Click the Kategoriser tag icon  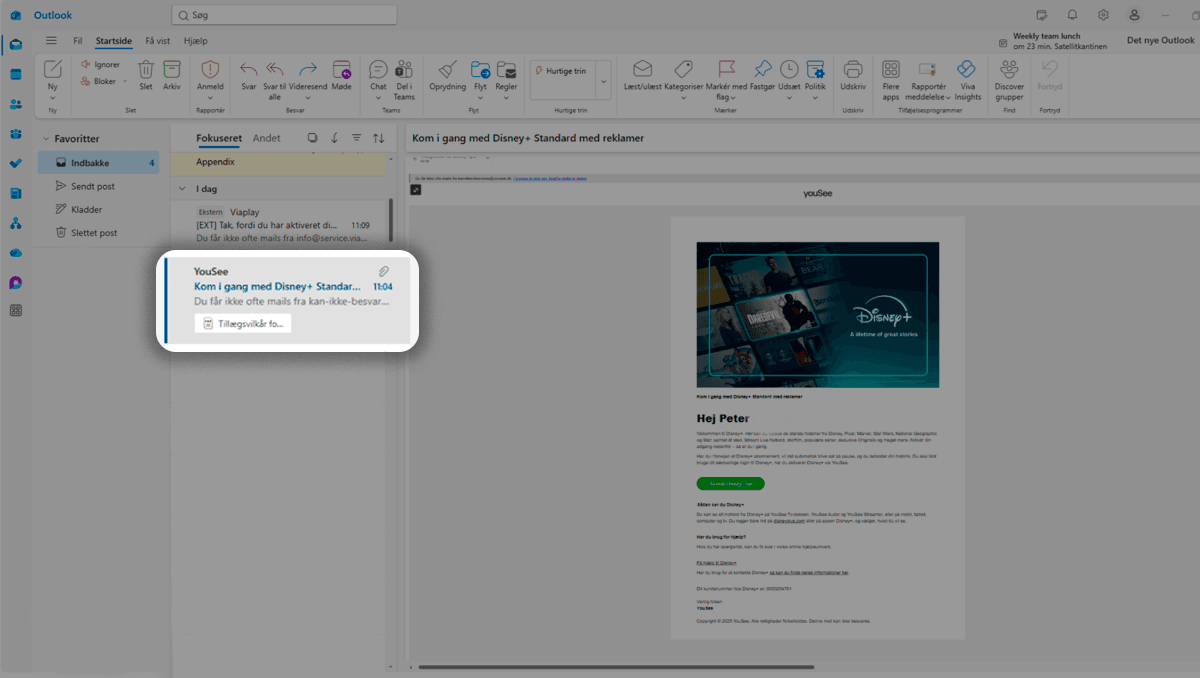pyautogui.click(x=684, y=70)
